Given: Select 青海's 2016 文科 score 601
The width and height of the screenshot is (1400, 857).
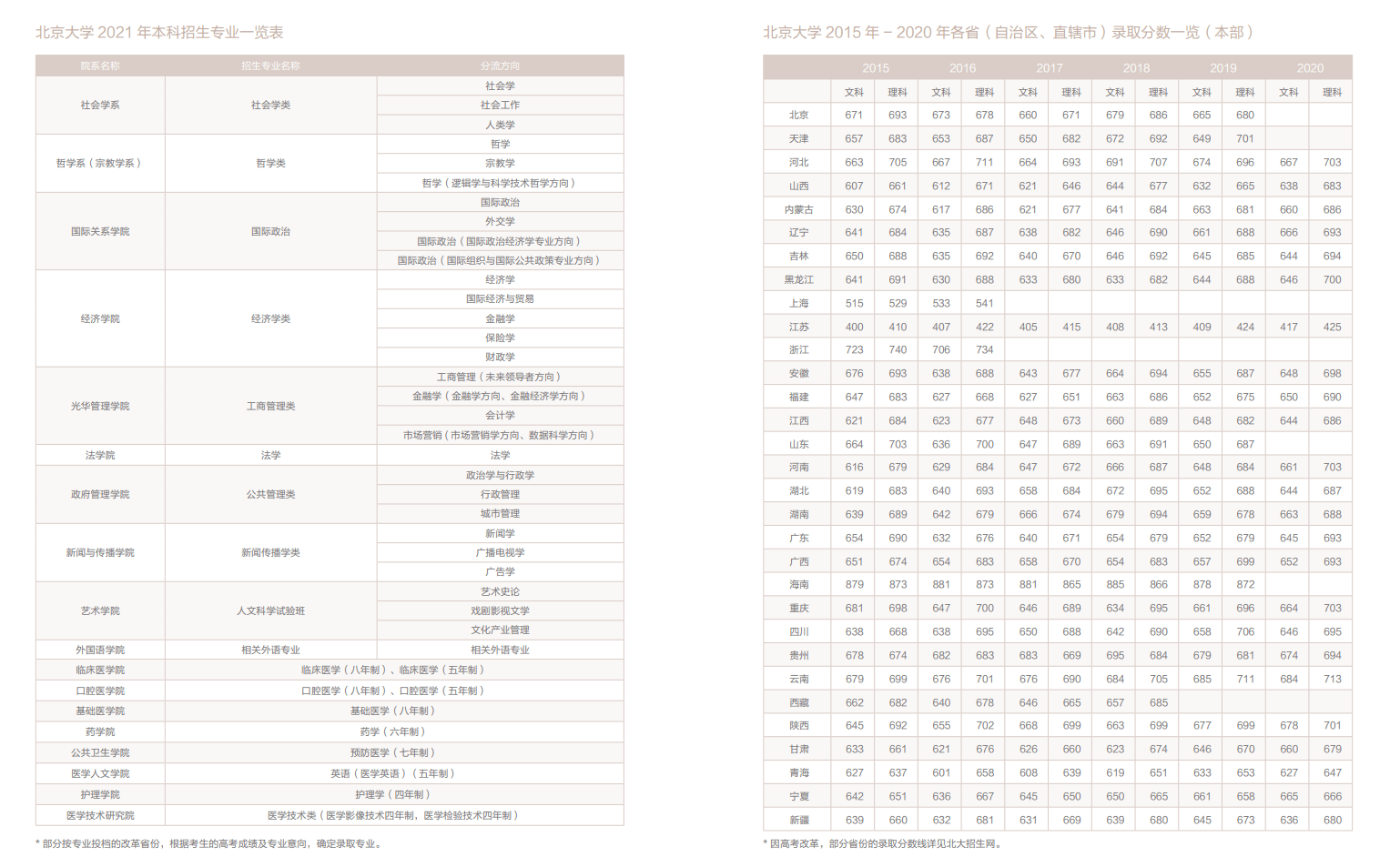Looking at the screenshot, I should pyautogui.click(x=941, y=772).
